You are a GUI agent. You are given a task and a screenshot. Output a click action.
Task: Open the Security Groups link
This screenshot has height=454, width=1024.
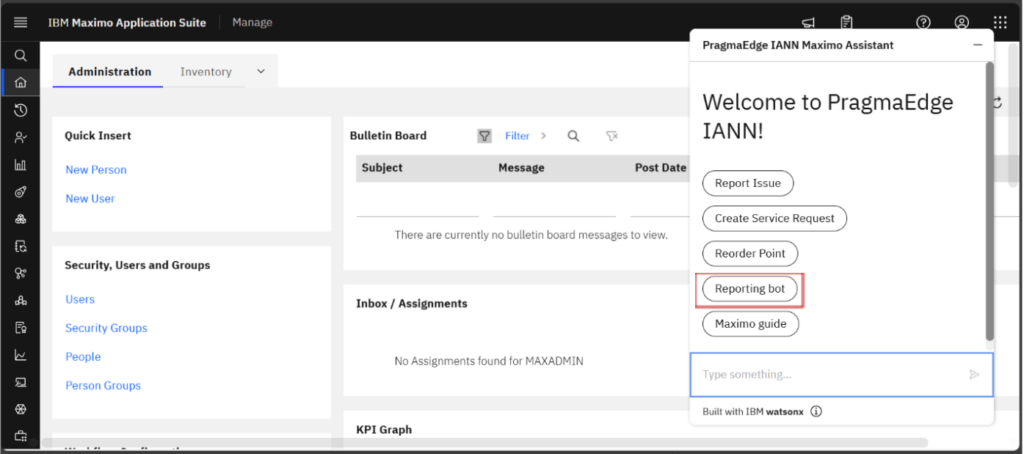click(106, 328)
